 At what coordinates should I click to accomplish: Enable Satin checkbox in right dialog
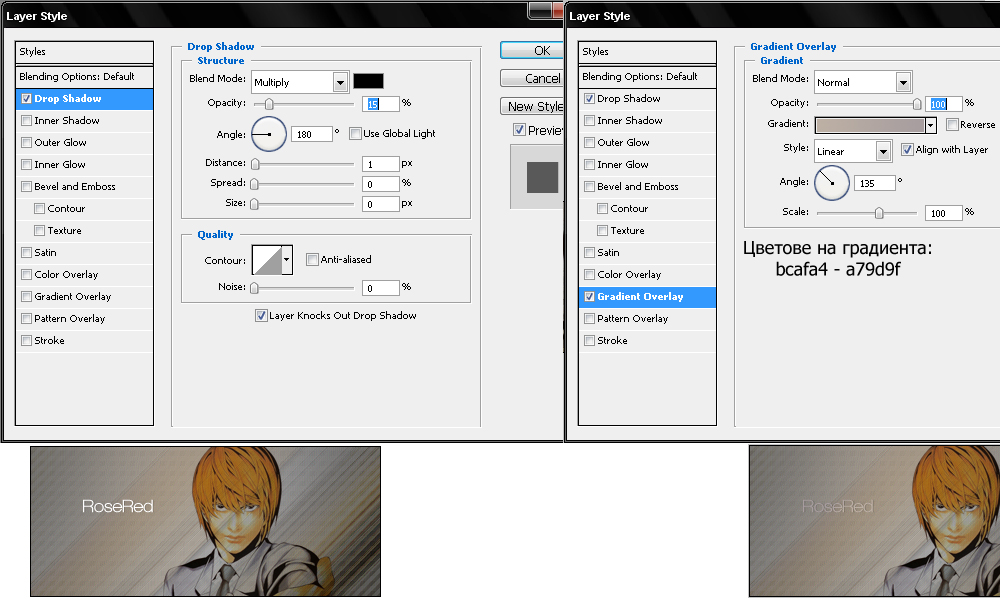(590, 252)
